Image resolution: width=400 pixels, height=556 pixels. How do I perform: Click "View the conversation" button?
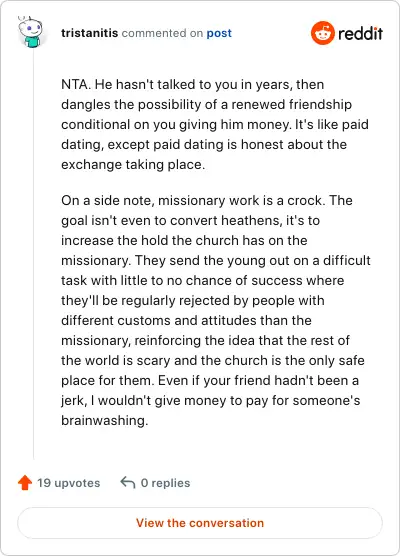tap(200, 523)
